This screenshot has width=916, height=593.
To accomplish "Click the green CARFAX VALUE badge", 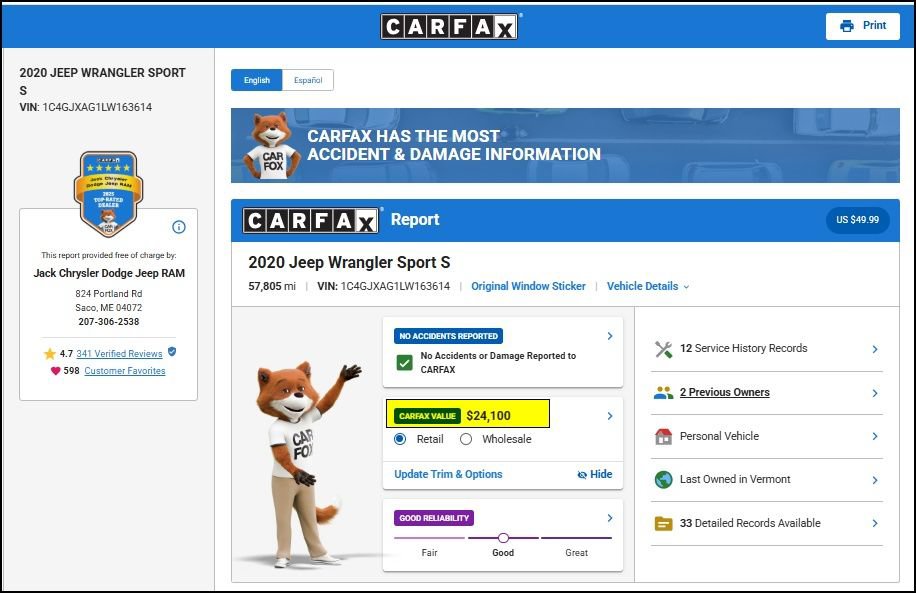I will click(427, 416).
